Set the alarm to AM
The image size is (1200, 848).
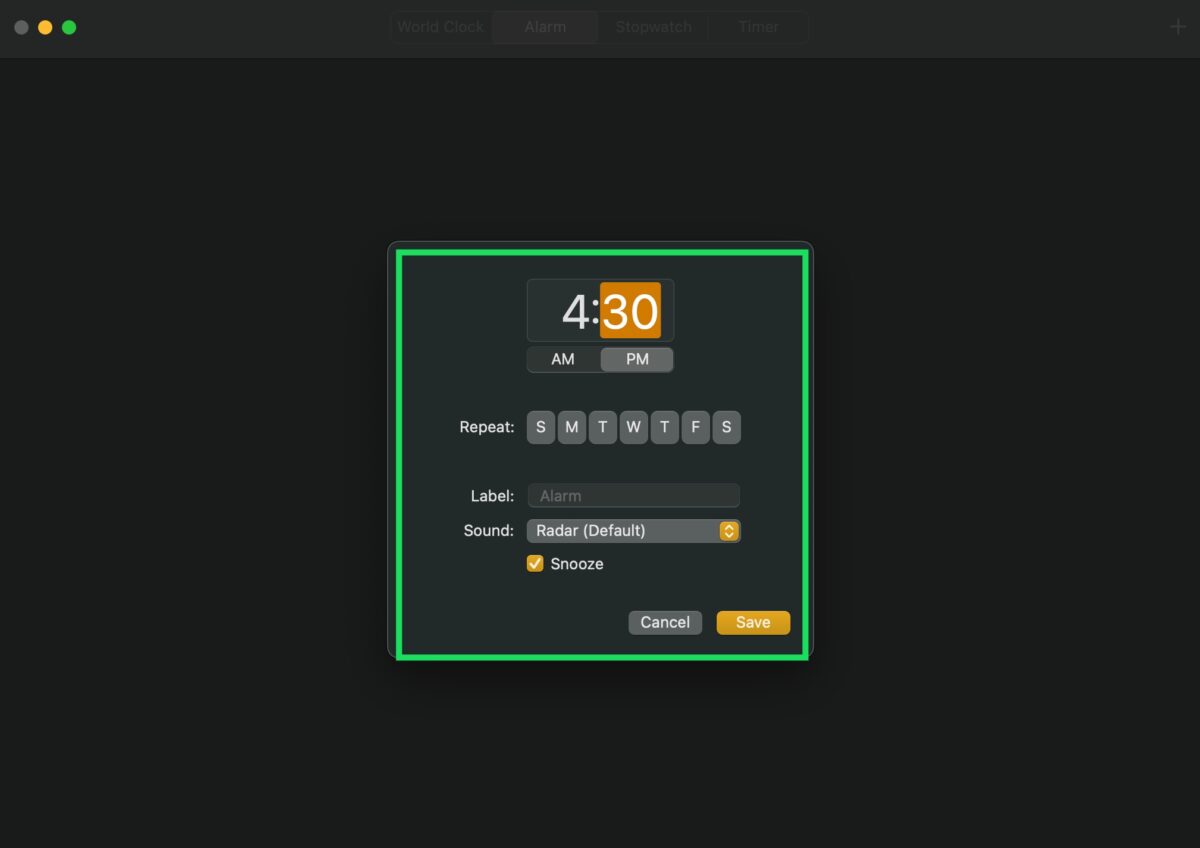click(563, 359)
